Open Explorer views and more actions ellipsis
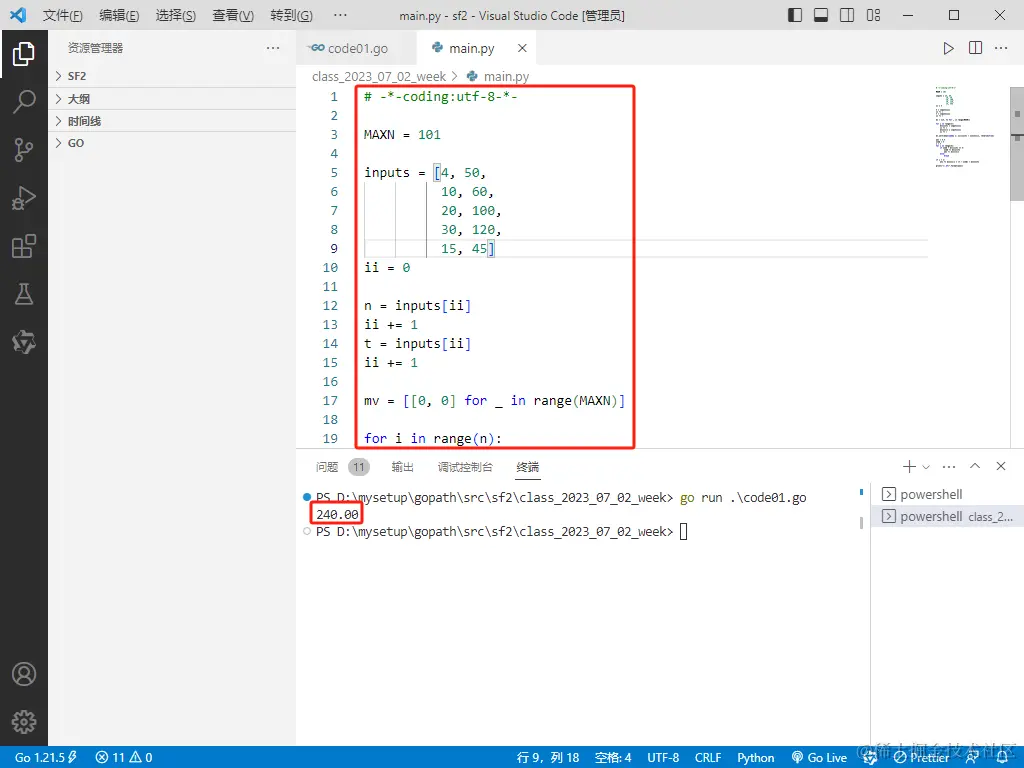This screenshot has width=1024, height=768. (273, 48)
